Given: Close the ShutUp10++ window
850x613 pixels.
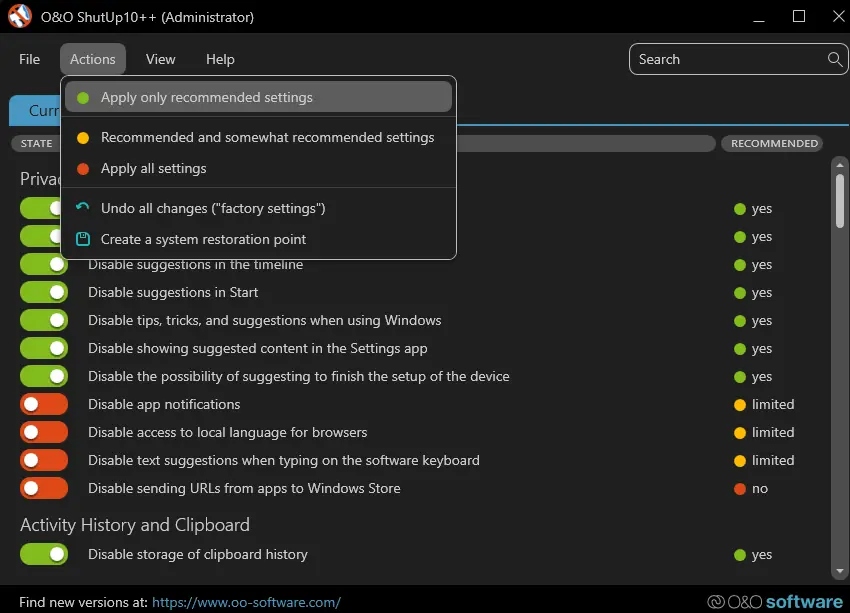Looking at the screenshot, I should [838, 16].
